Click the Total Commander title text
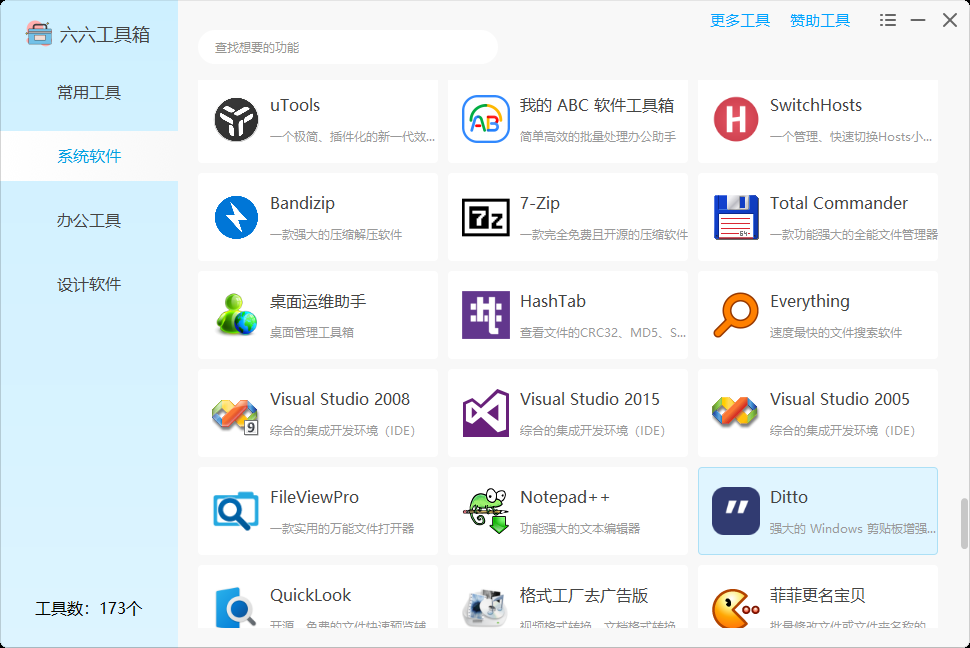 tap(839, 203)
